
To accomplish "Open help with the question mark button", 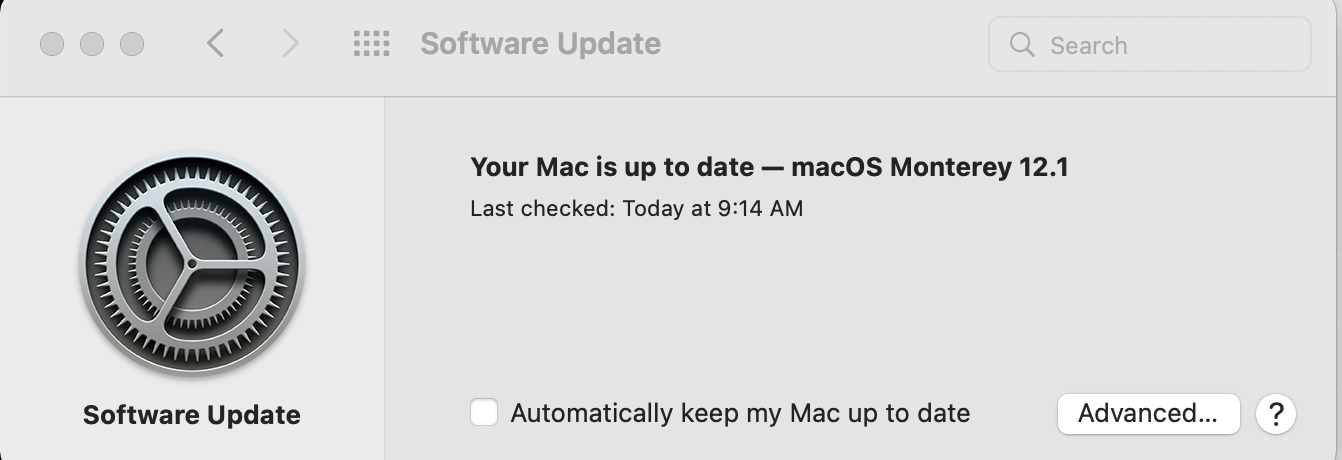I will point(1276,413).
